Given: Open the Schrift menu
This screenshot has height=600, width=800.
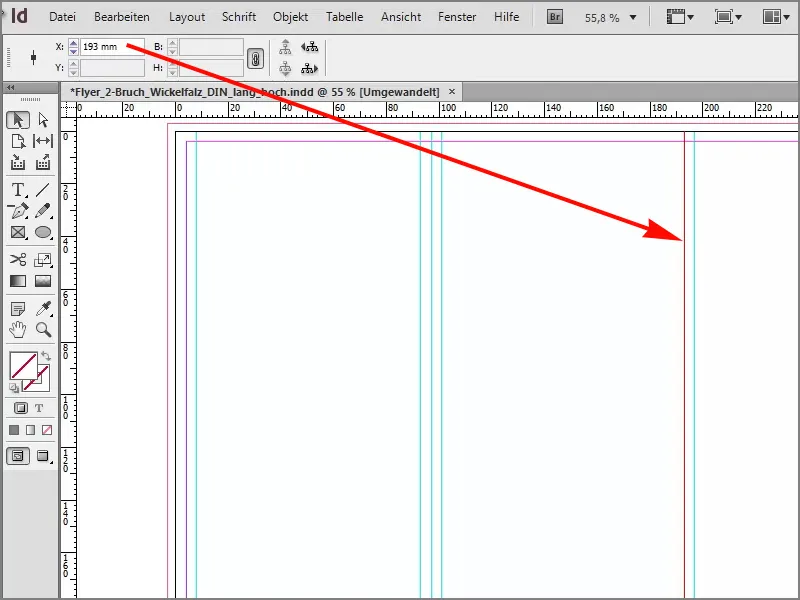Looking at the screenshot, I should pos(239,17).
